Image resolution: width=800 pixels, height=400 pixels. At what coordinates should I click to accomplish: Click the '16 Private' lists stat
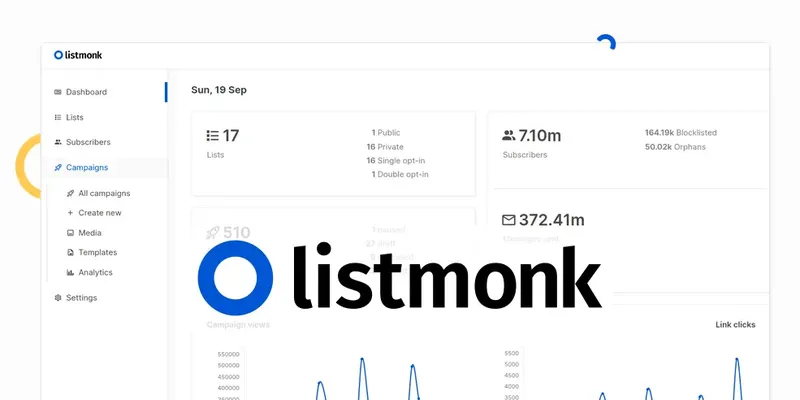click(385, 147)
